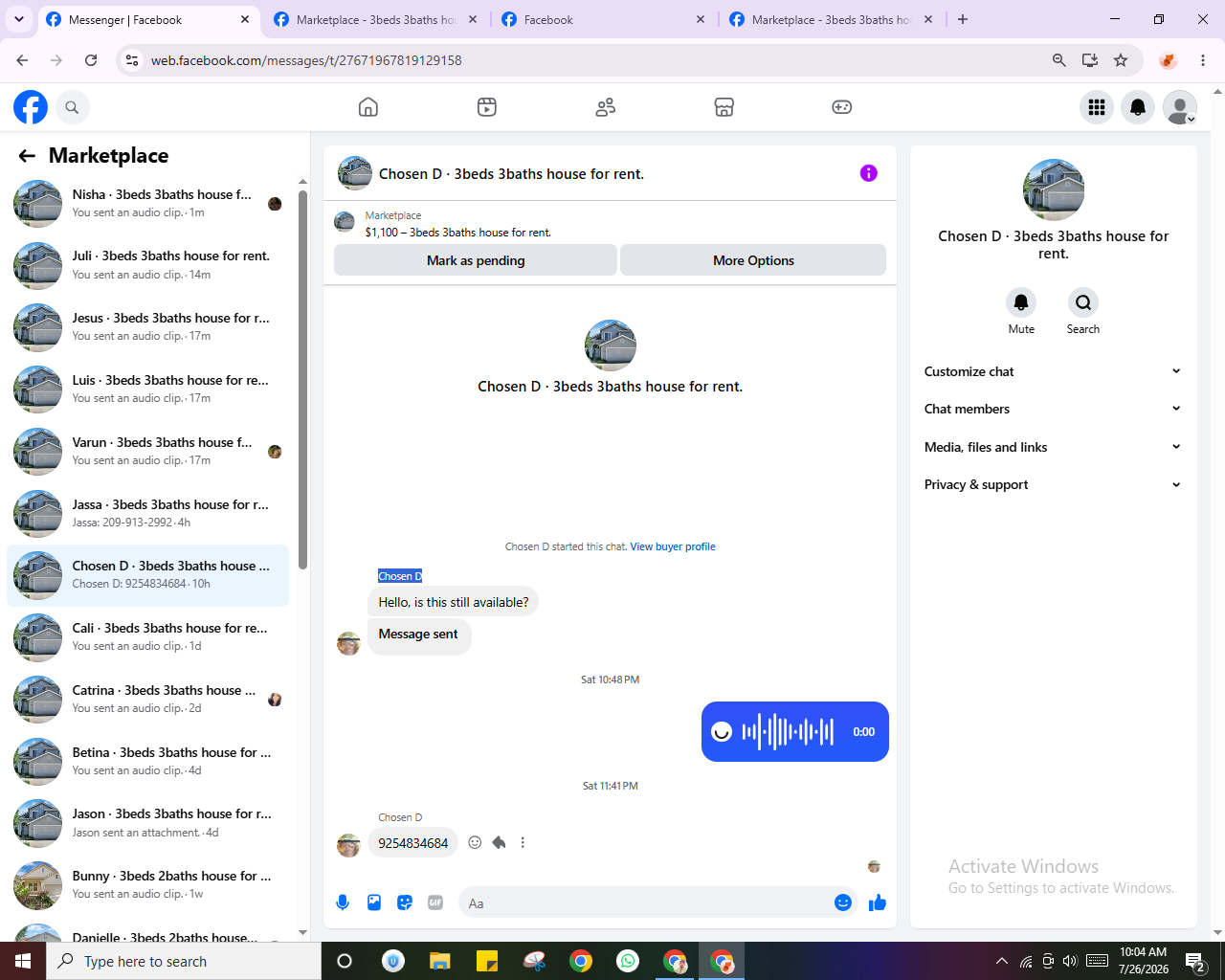The height and width of the screenshot is (980, 1225).
Task: Open conversation information purple icon
Action: click(x=869, y=173)
